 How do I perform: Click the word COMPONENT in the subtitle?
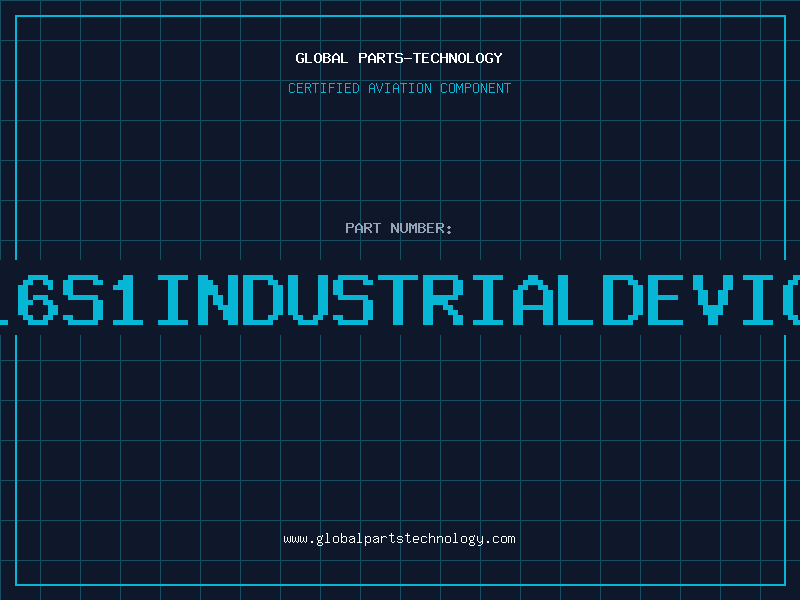click(x=475, y=88)
